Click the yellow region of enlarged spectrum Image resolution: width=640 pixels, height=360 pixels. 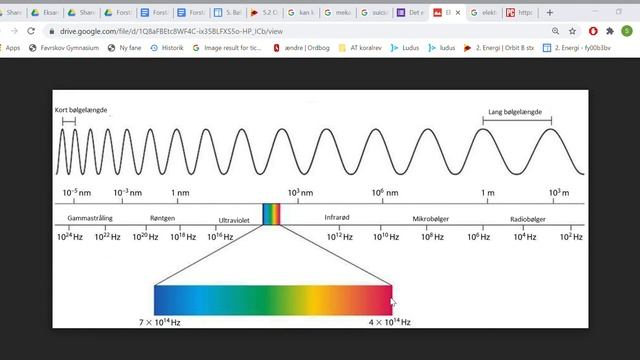point(314,300)
